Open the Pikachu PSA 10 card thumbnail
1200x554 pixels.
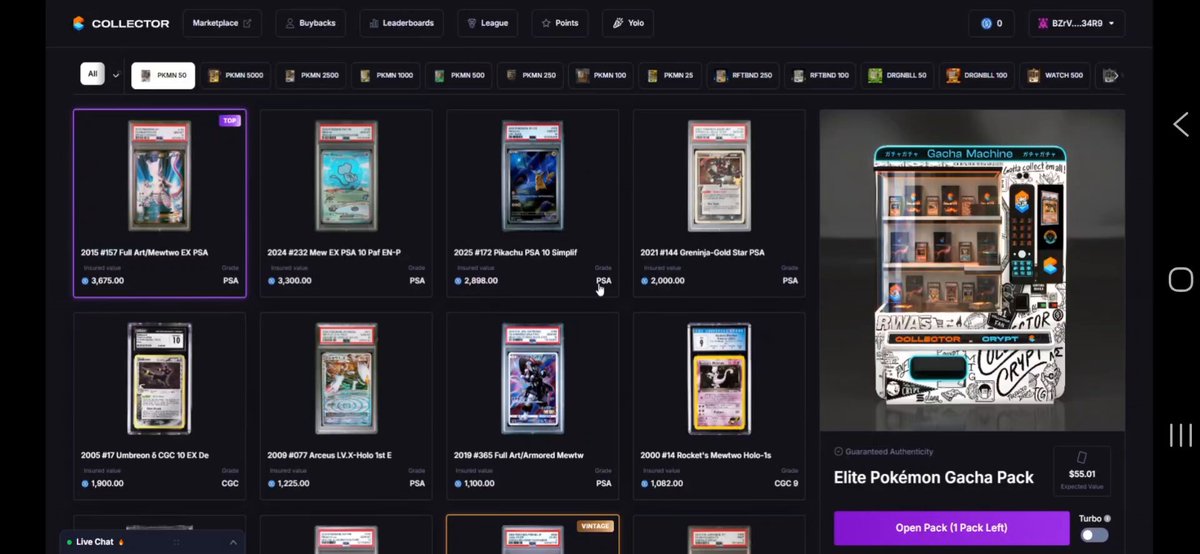click(x=533, y=177)
